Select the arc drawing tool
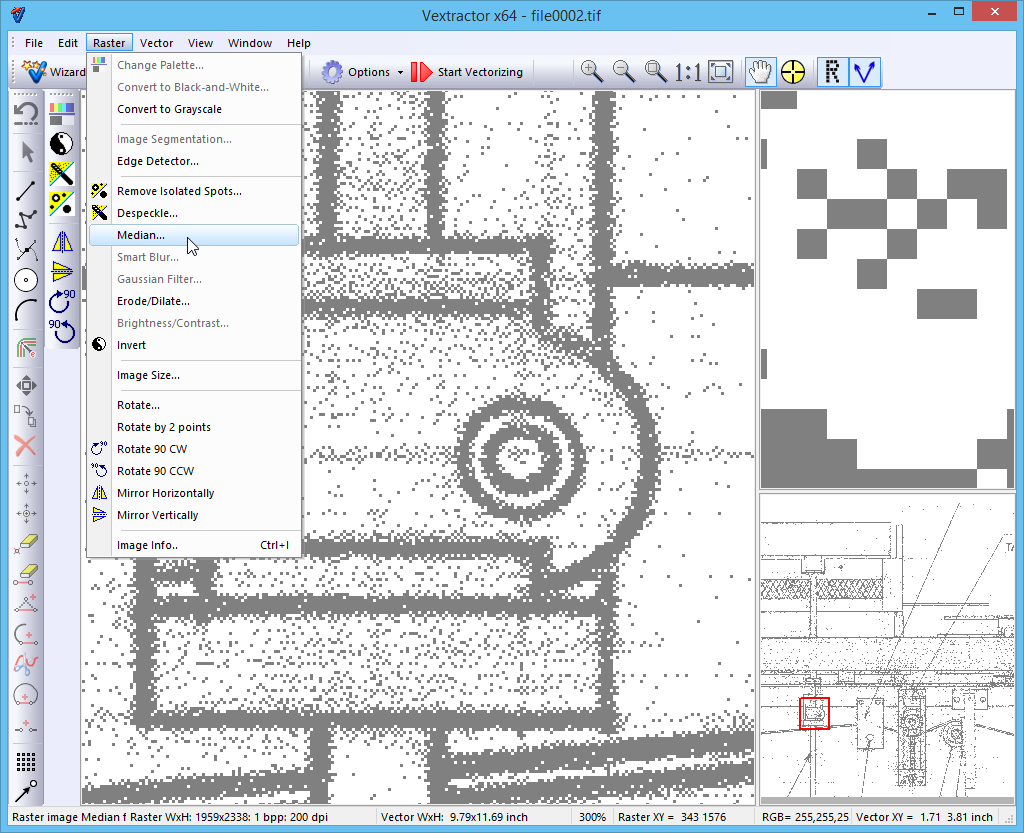Viewport: 1024px width, 833px height. point(27,312)
